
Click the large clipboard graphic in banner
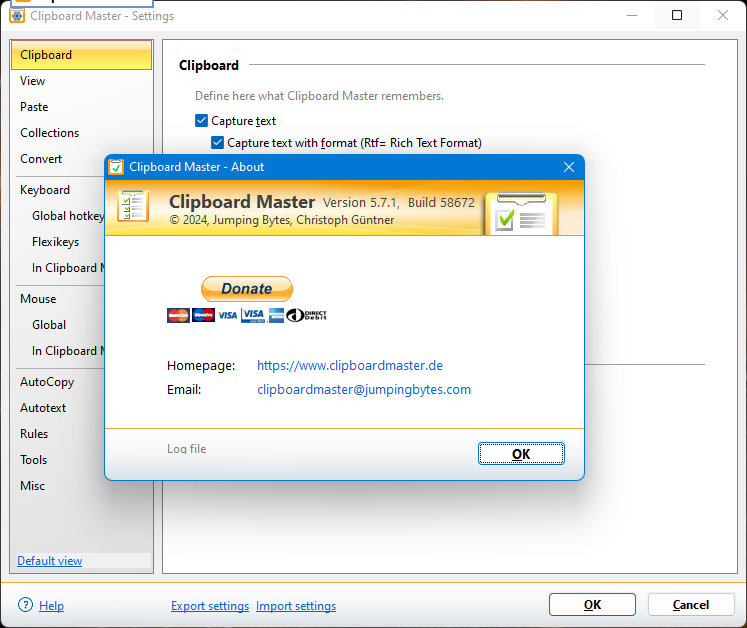pos(521,213)
